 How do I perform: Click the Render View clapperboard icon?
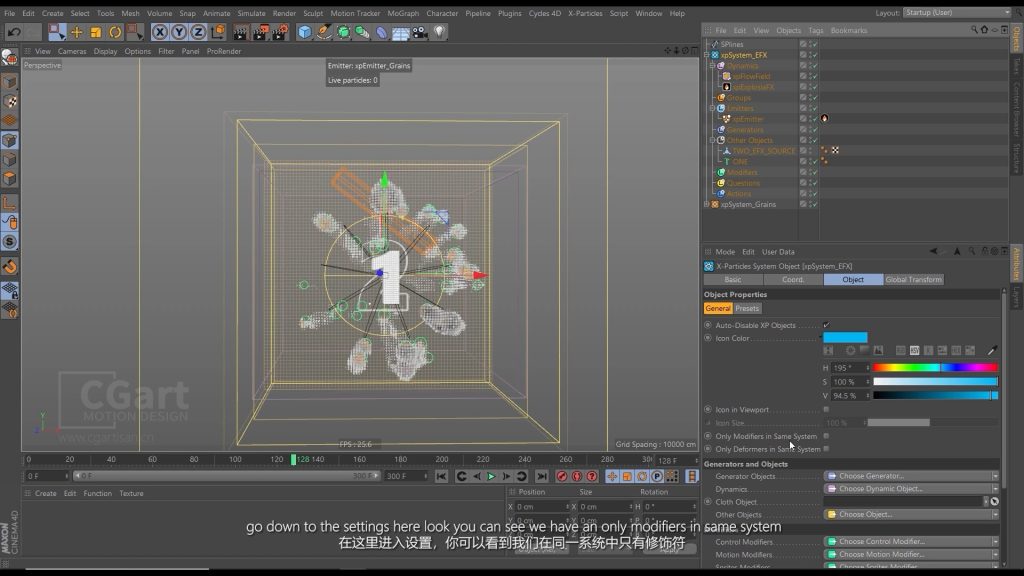pyautogui.click(x=240, y=31)
